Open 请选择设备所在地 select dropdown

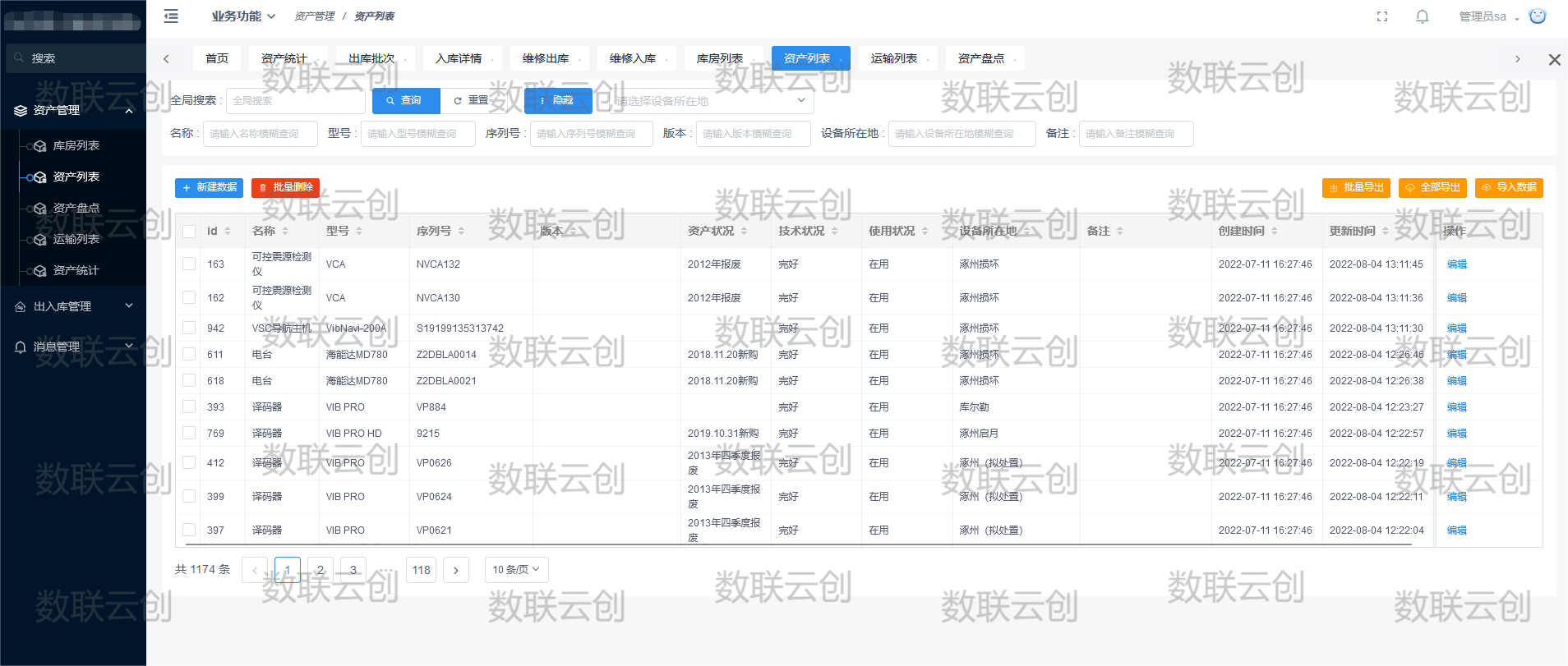[711, 101]
